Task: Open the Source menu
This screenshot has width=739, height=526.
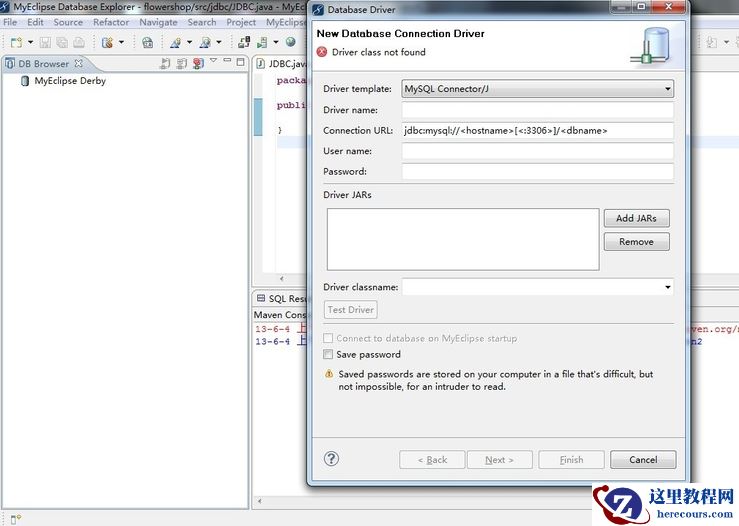Action: (x=68, y=22)
